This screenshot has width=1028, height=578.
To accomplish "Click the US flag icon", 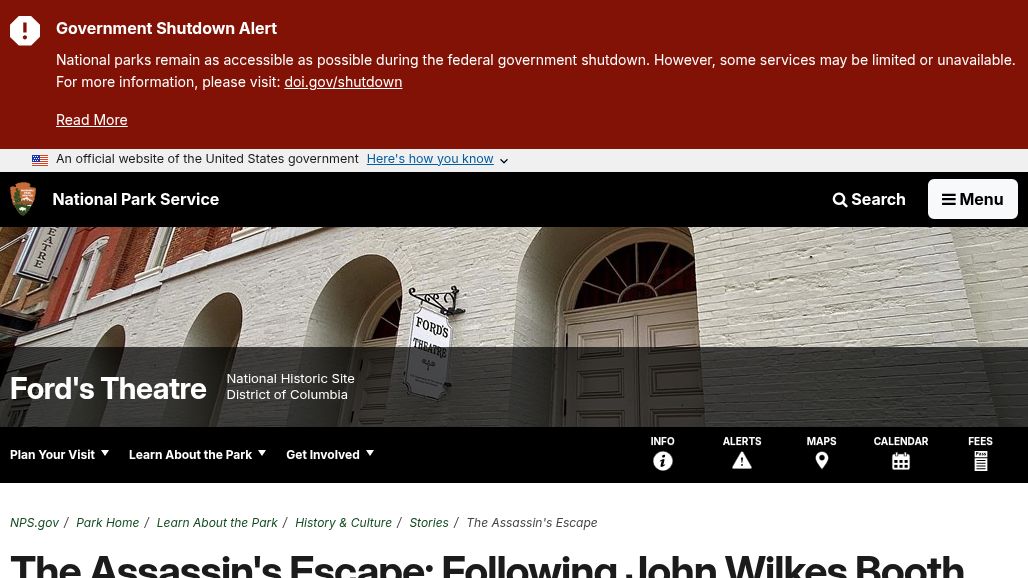I will click(x=39, y=160).
